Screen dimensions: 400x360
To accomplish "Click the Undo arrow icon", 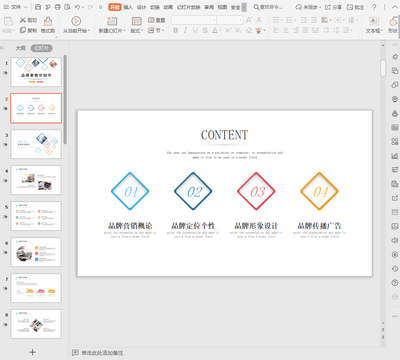I will coord(77,7).
